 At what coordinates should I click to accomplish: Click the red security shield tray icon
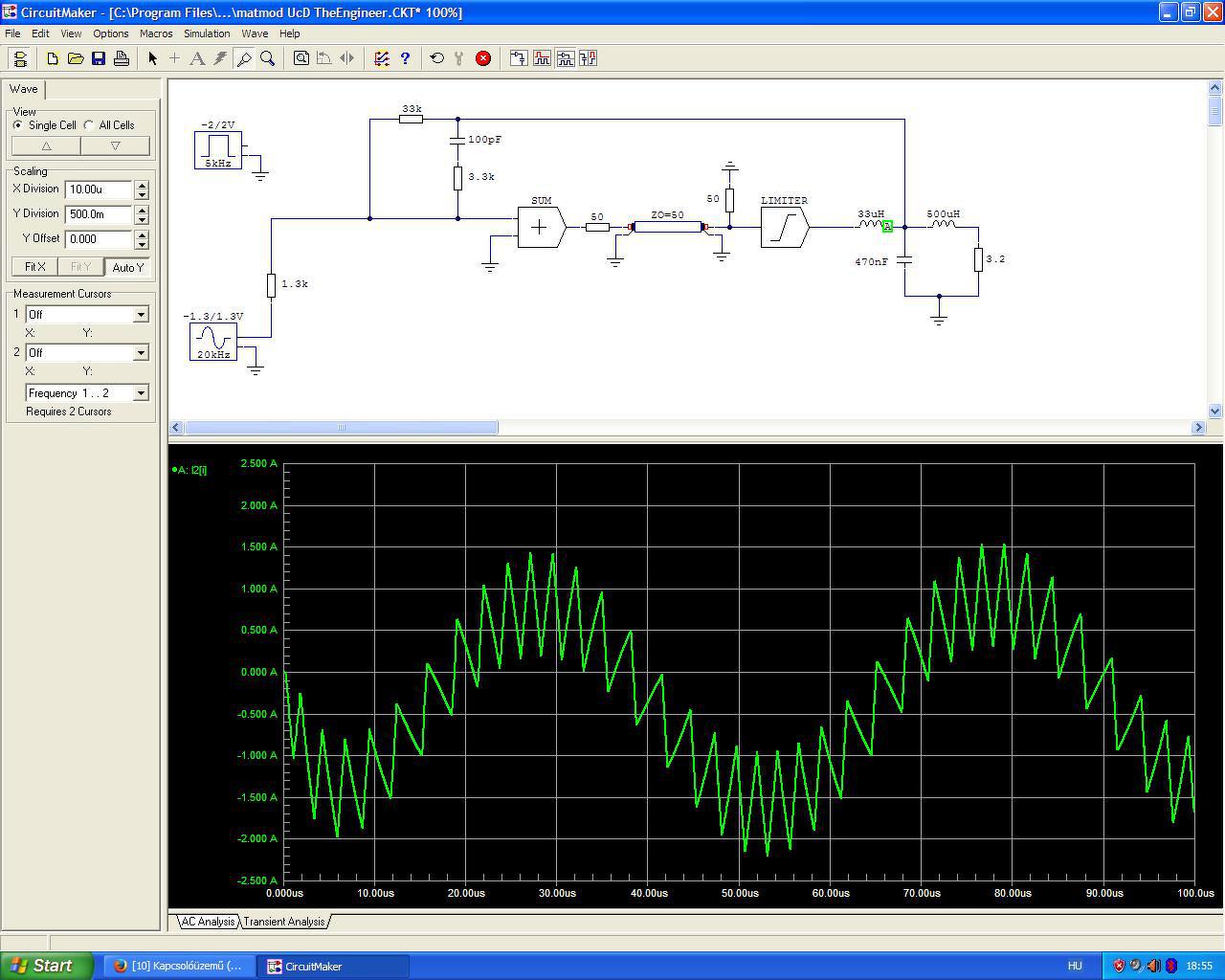[1119, 966]
